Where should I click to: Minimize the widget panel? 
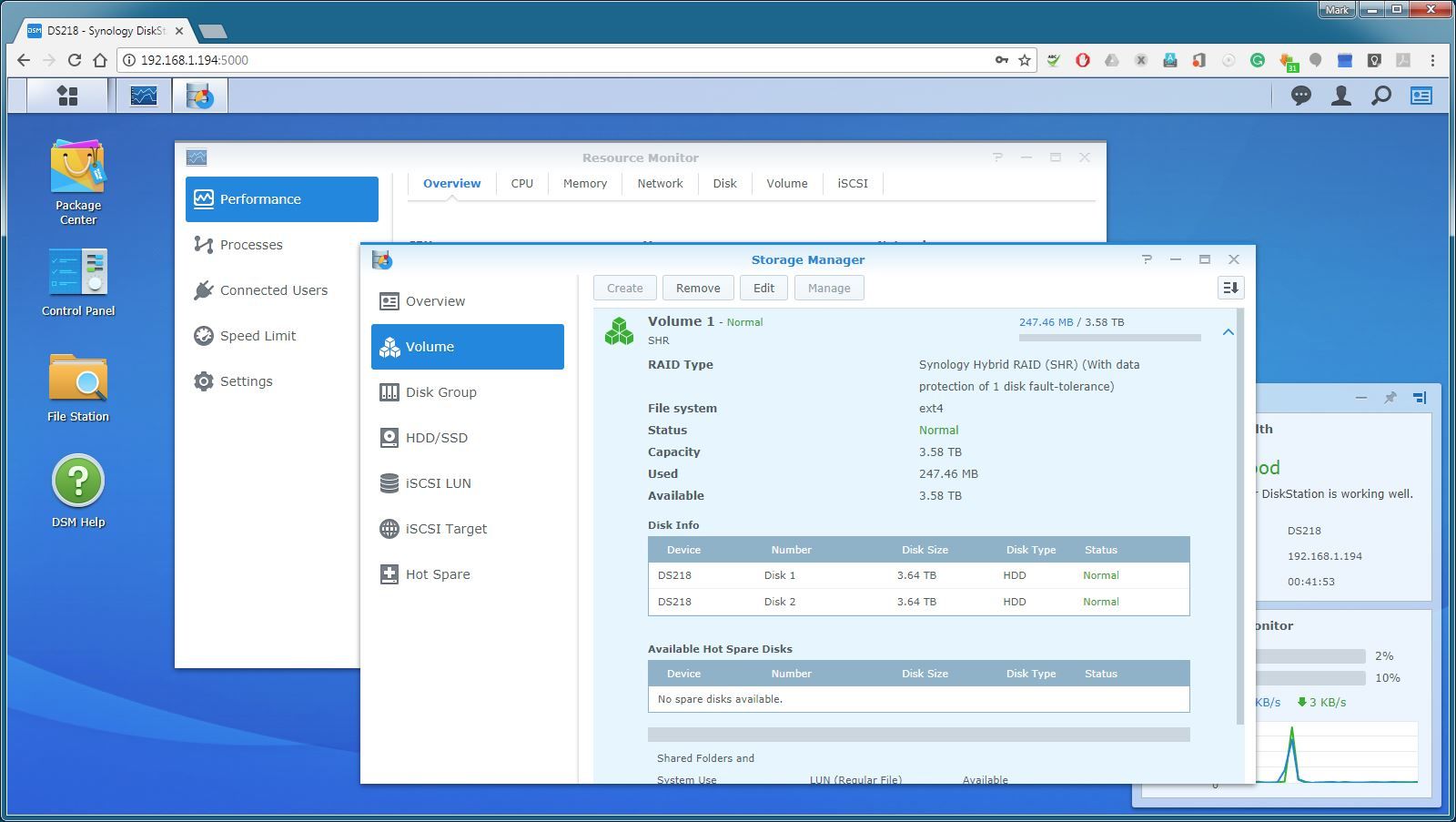point(1361,398)
